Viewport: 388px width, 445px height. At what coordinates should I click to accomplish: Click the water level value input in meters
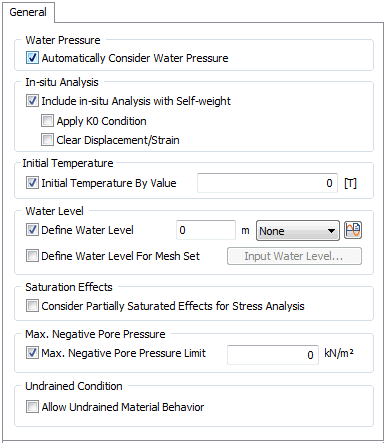206,230
